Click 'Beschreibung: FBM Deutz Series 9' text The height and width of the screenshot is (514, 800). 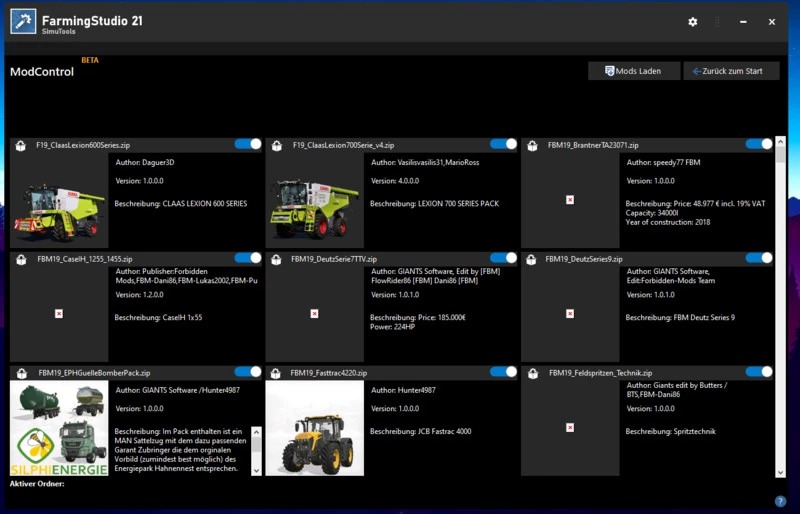tap(680, 317)
